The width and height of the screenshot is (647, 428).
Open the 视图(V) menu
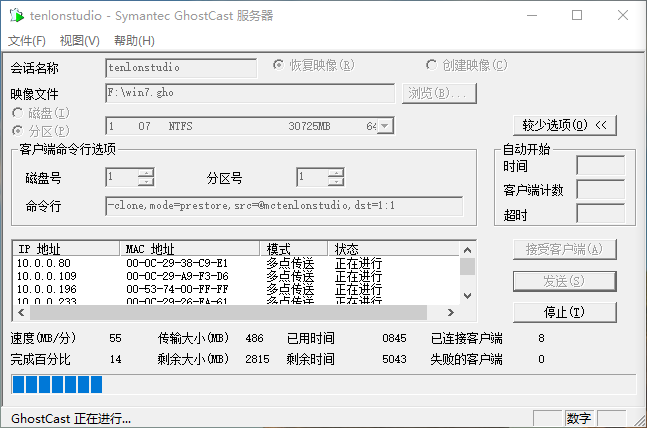pyautogui.click(x=80, y=40)
